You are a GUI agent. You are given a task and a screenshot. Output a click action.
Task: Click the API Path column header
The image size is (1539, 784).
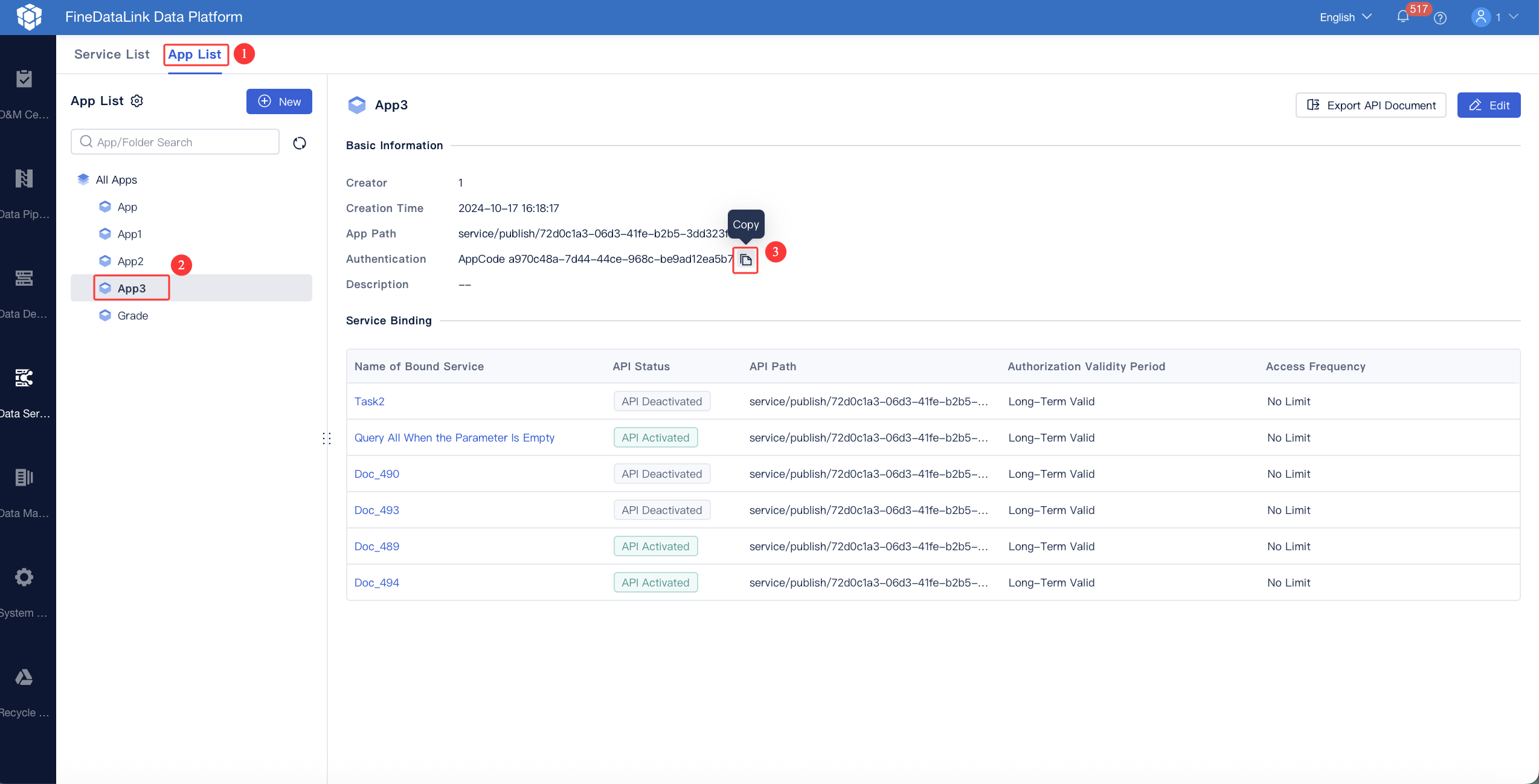coord(773,366)
